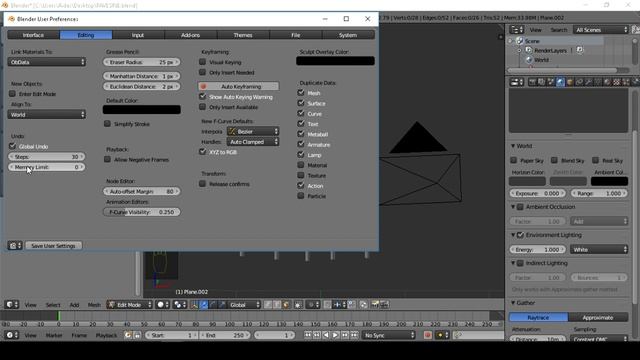
Task: Open Playback menu in timeline
Action: (106, 335)
